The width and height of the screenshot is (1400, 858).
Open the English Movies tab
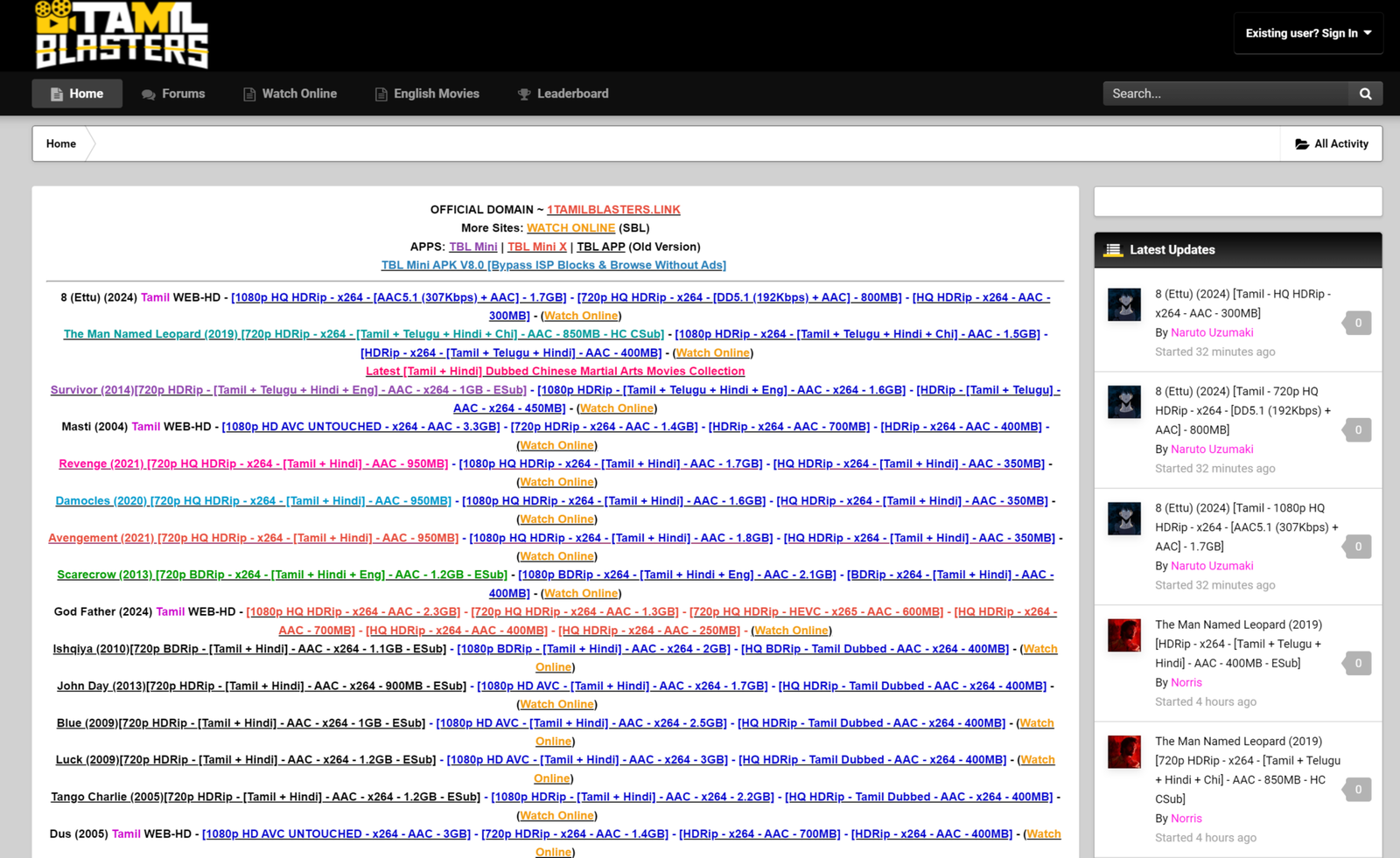[x=427, y=94]
